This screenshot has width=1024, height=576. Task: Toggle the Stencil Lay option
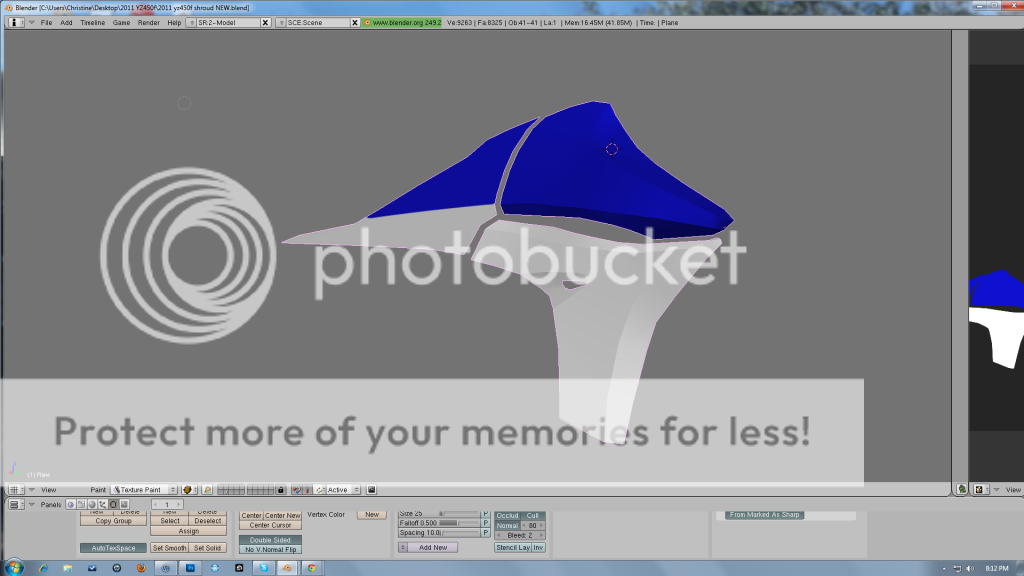coord(513,548)
